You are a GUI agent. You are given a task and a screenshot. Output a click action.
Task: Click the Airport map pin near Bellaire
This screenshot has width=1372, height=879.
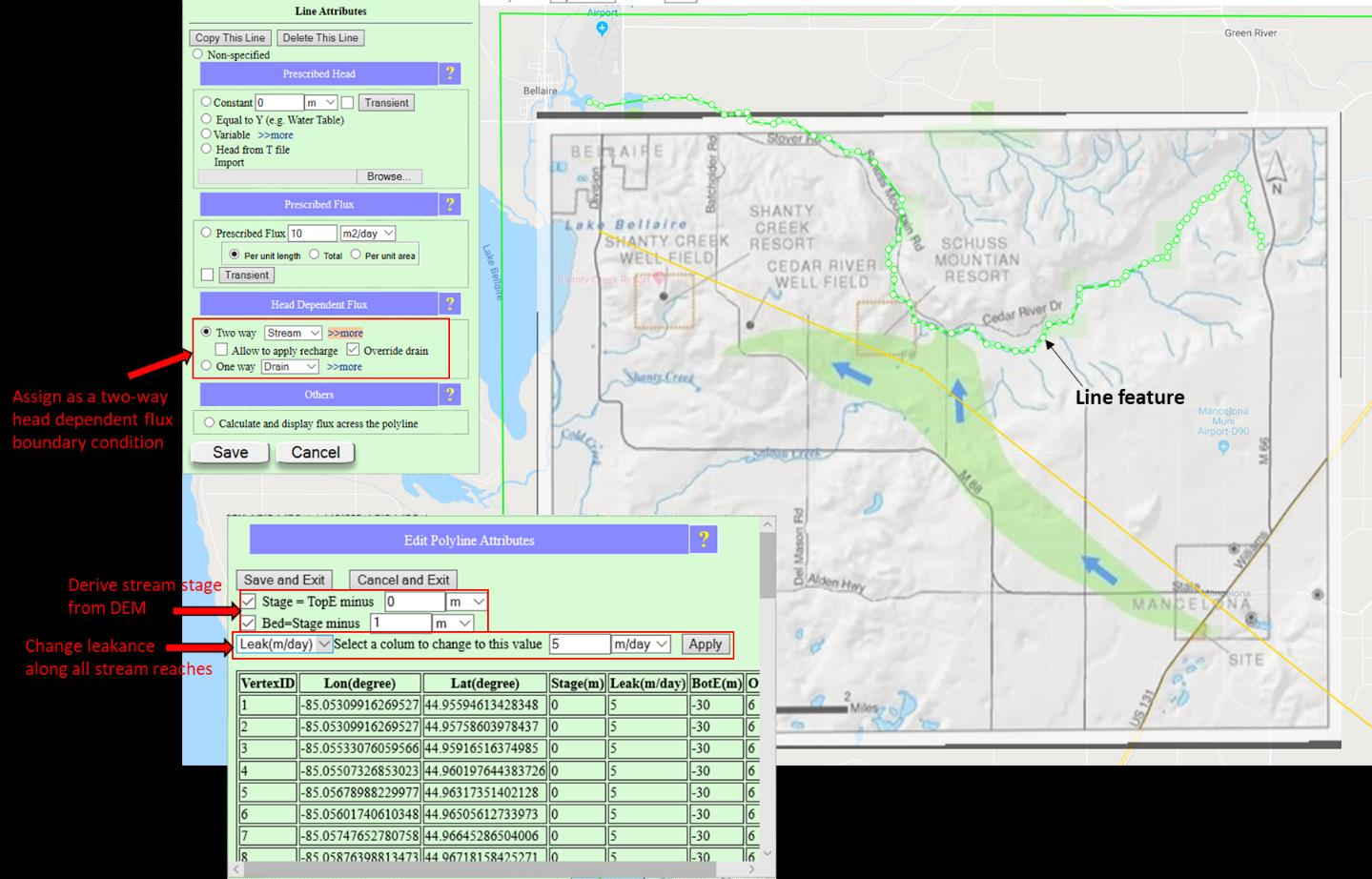602,29
